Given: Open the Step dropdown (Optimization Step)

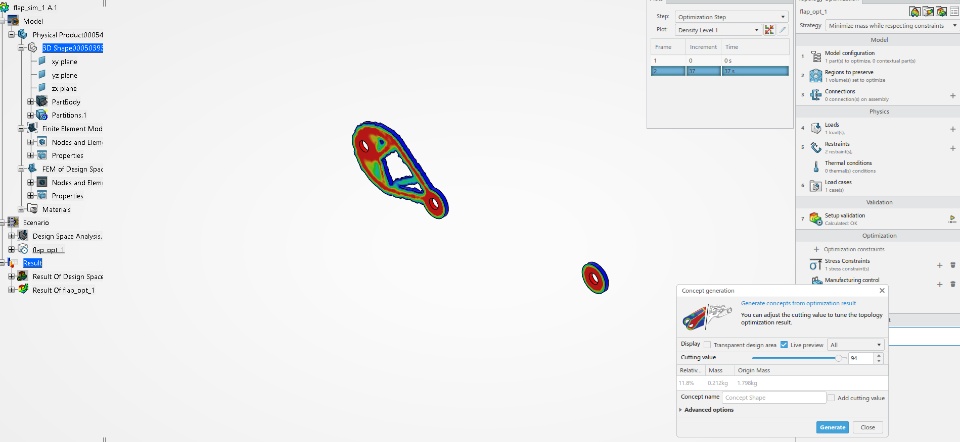Looking at the screenshot, I should click(x=732, y=17).
